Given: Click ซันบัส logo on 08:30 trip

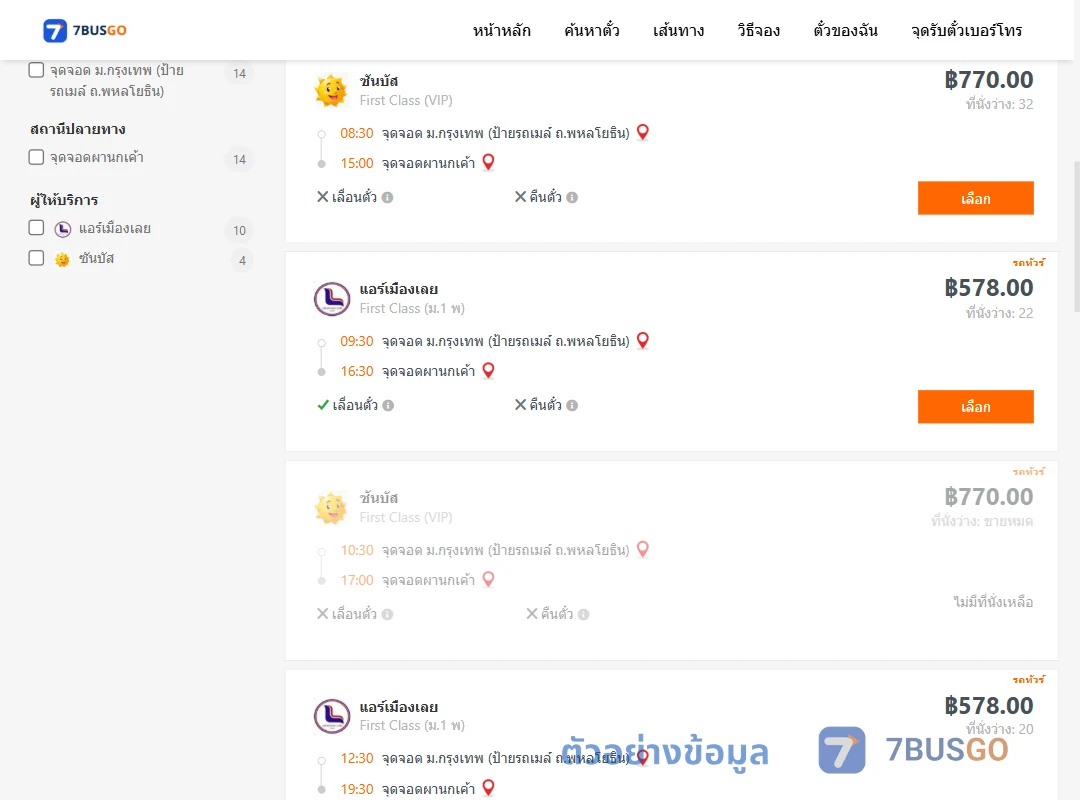Looking at the screenshot, I should click(x=331, y=90).
